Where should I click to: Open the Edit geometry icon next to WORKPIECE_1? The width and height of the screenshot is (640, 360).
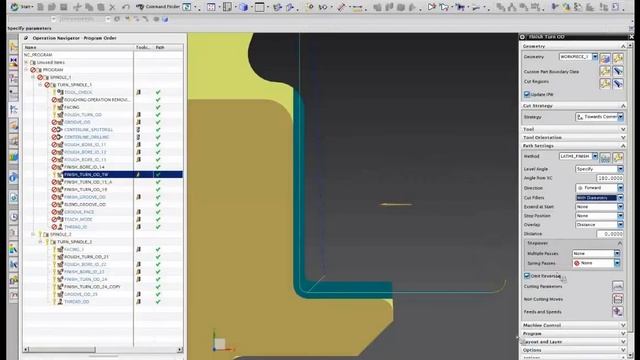(605, 58)
